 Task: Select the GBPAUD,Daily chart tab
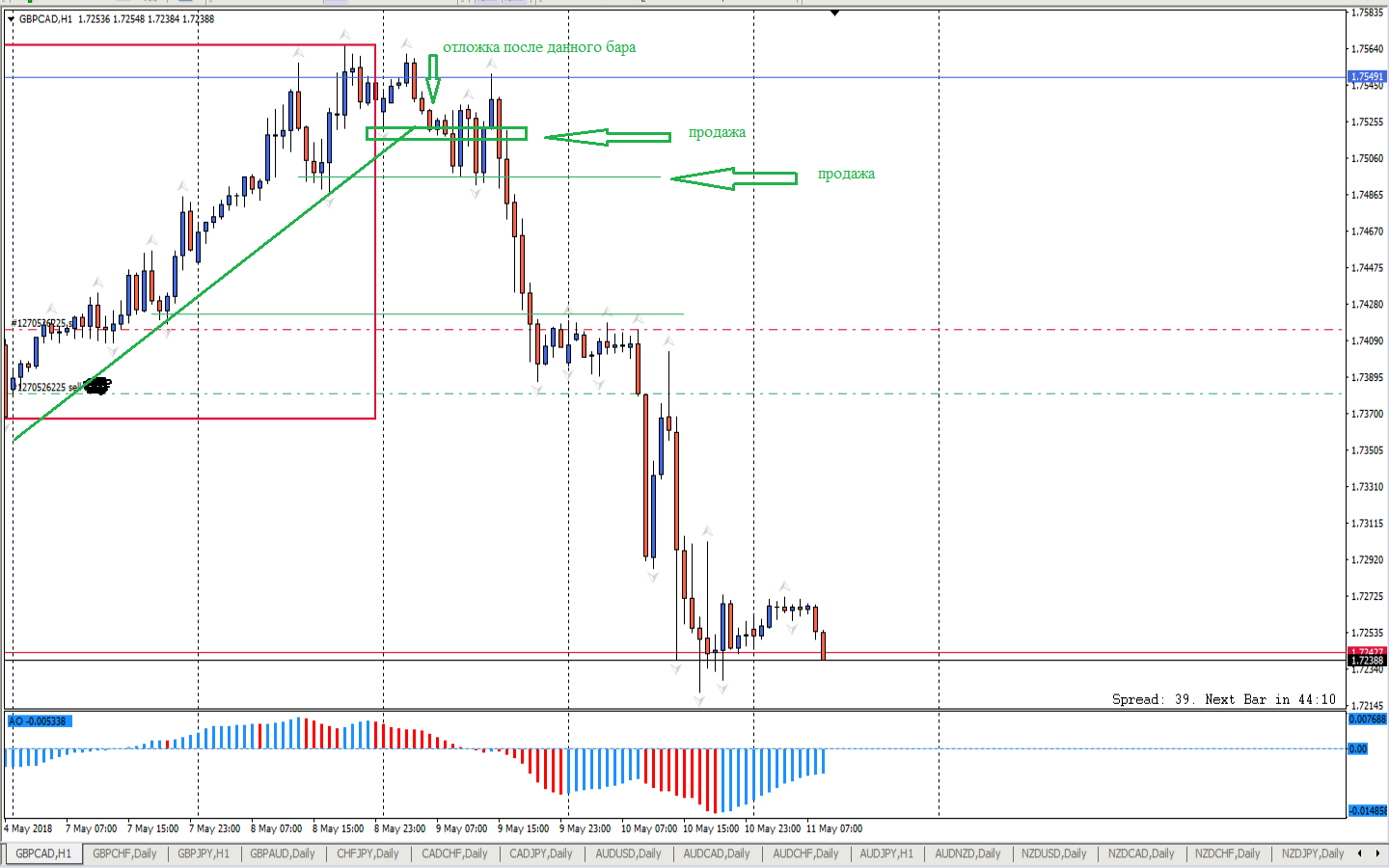[x=283, y=854]
